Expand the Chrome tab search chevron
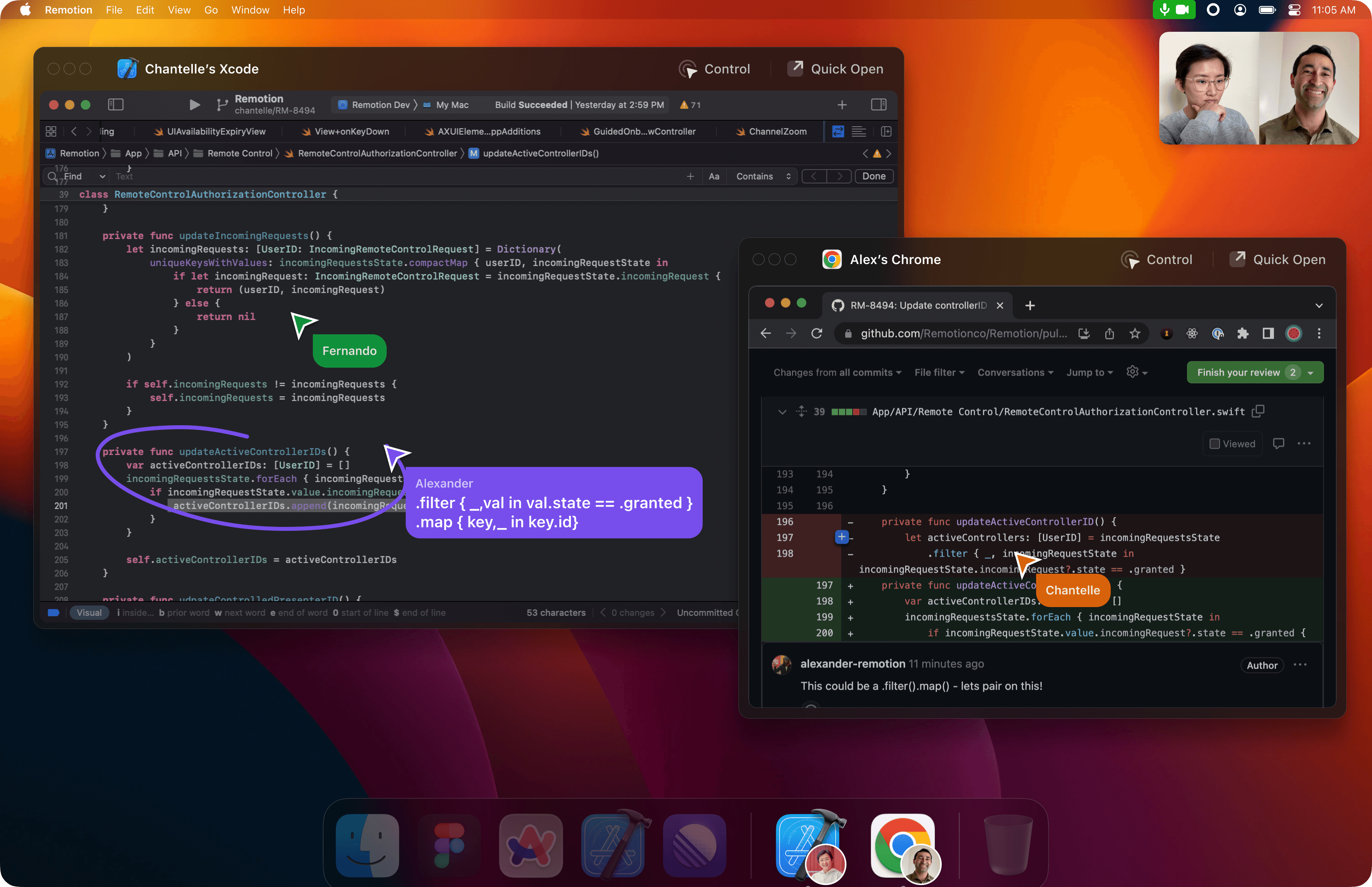Image resolution: width=1372 pixels, height=887 pixels. [1319, 305]
